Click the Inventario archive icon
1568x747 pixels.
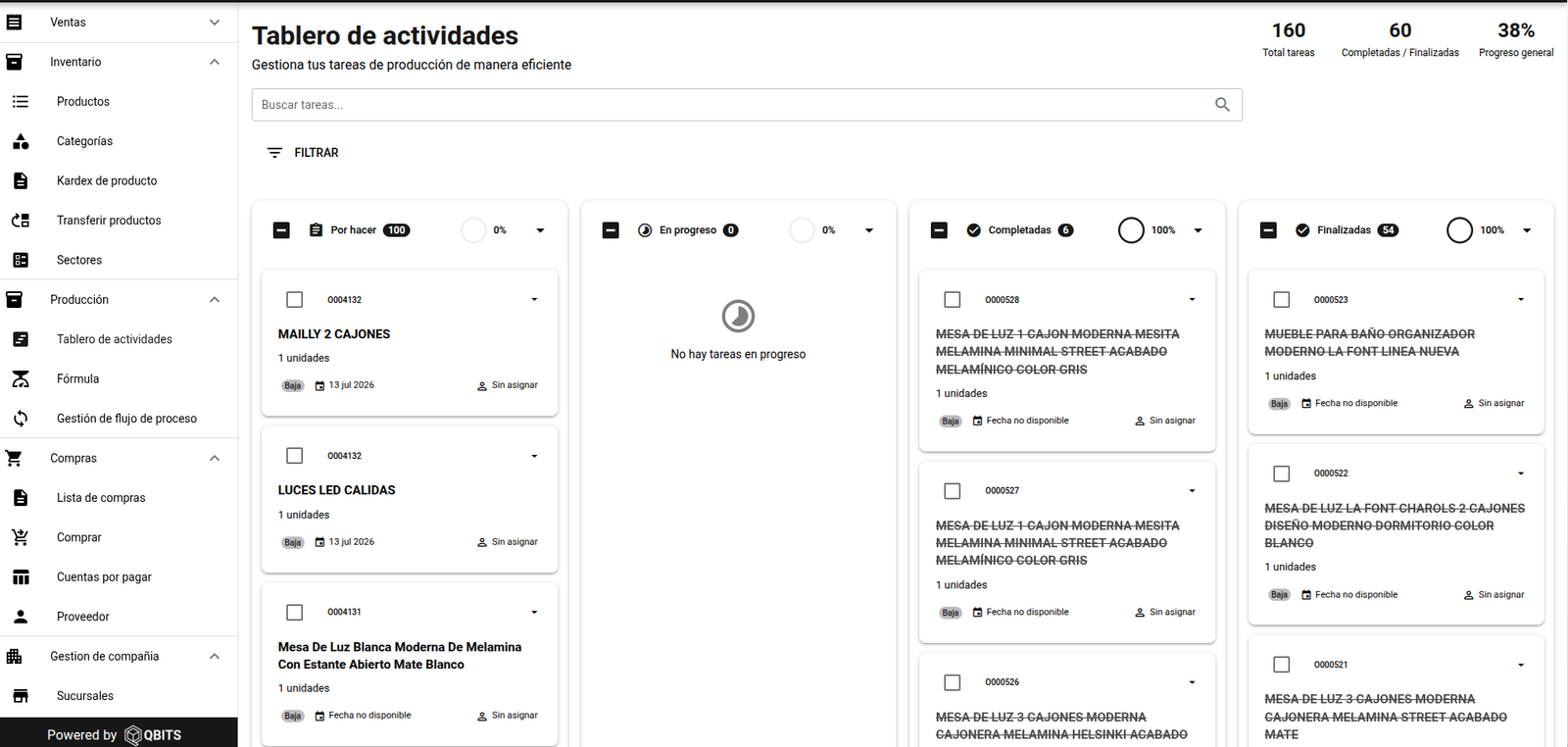[14, 62]
